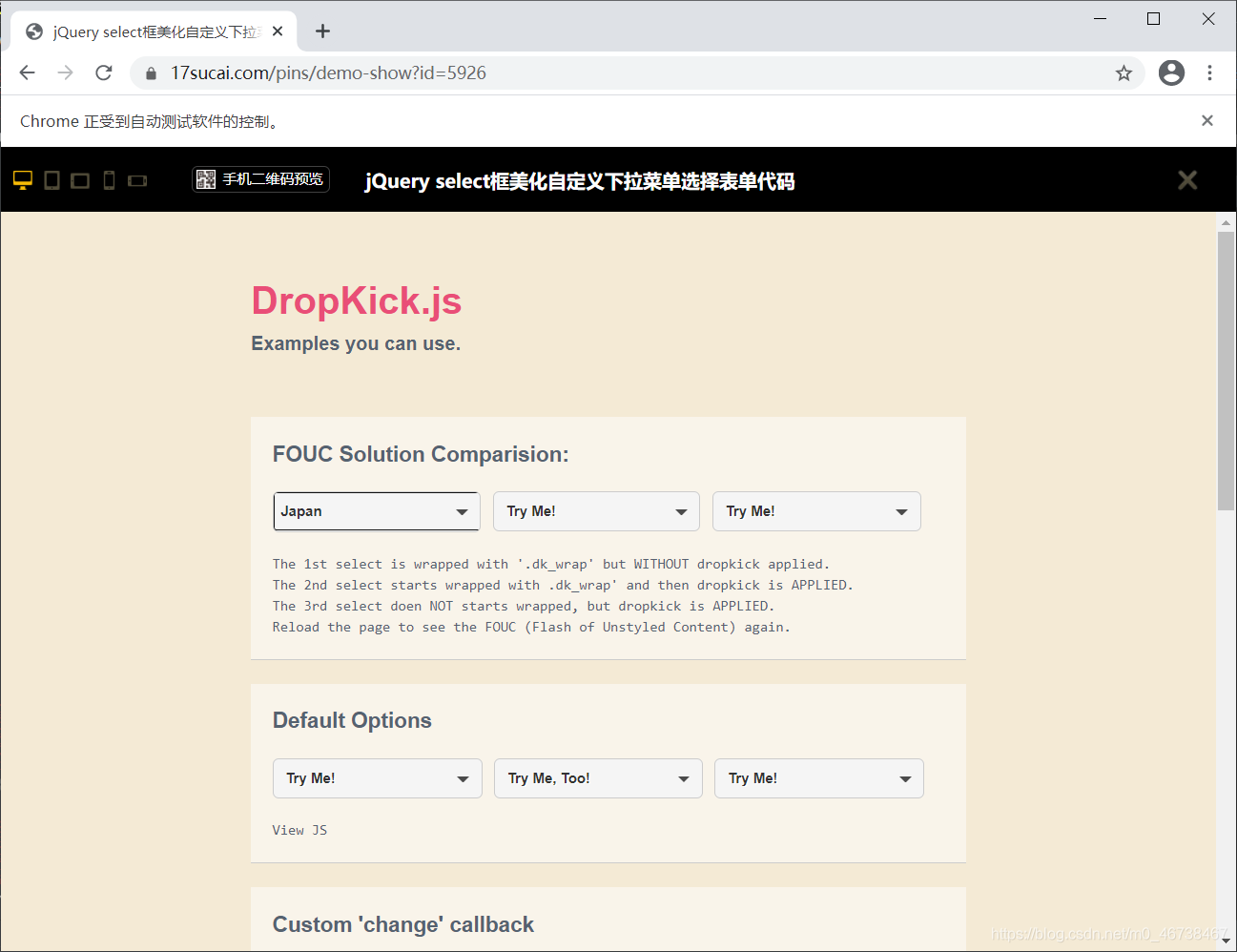Click the View JS link
This screenshot has width=1237, height=952.
pyautogui.click(x=299, y=830)
